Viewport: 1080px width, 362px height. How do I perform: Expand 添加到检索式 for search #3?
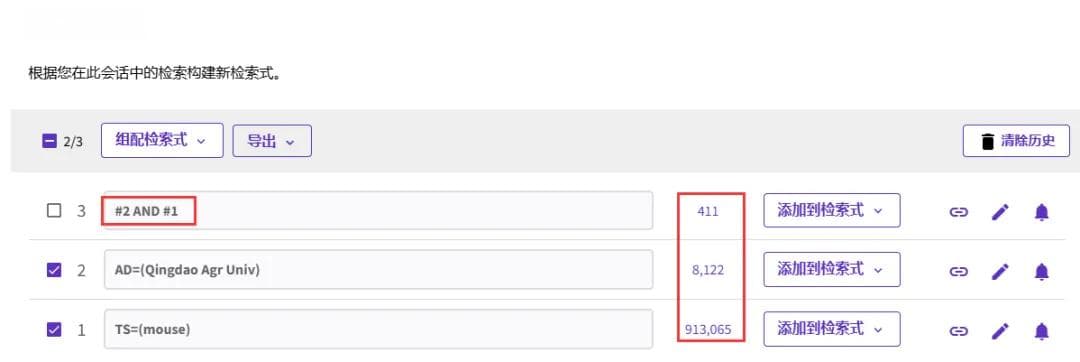tap(831, 211)
